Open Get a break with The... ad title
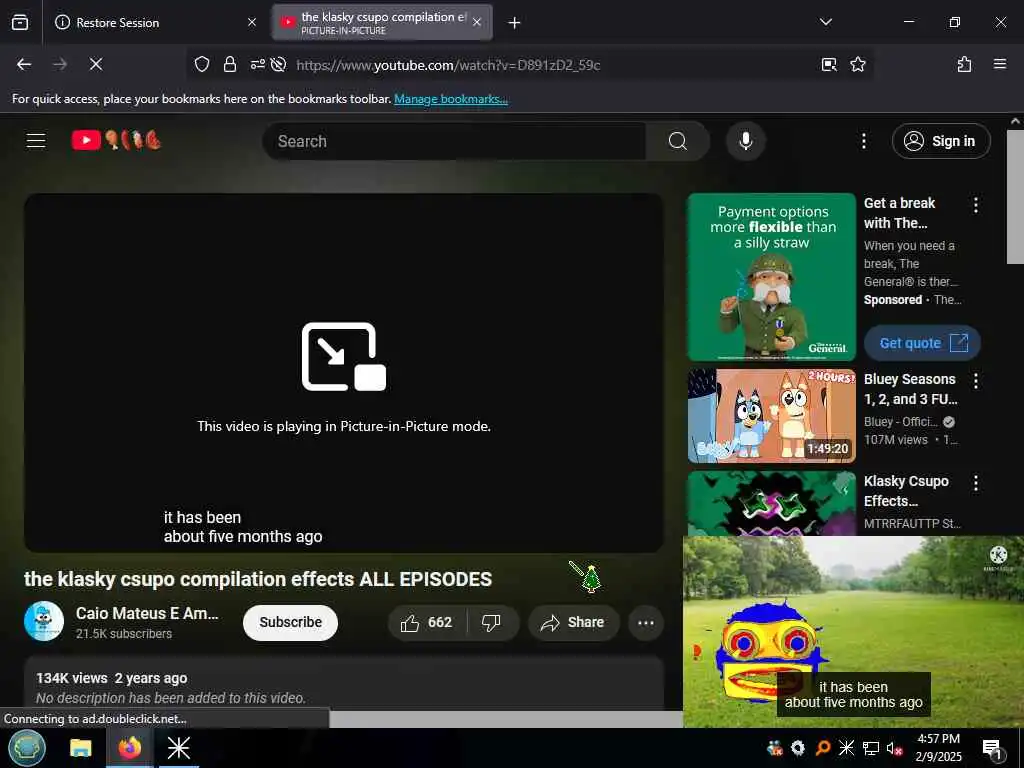 pos(899,213)
